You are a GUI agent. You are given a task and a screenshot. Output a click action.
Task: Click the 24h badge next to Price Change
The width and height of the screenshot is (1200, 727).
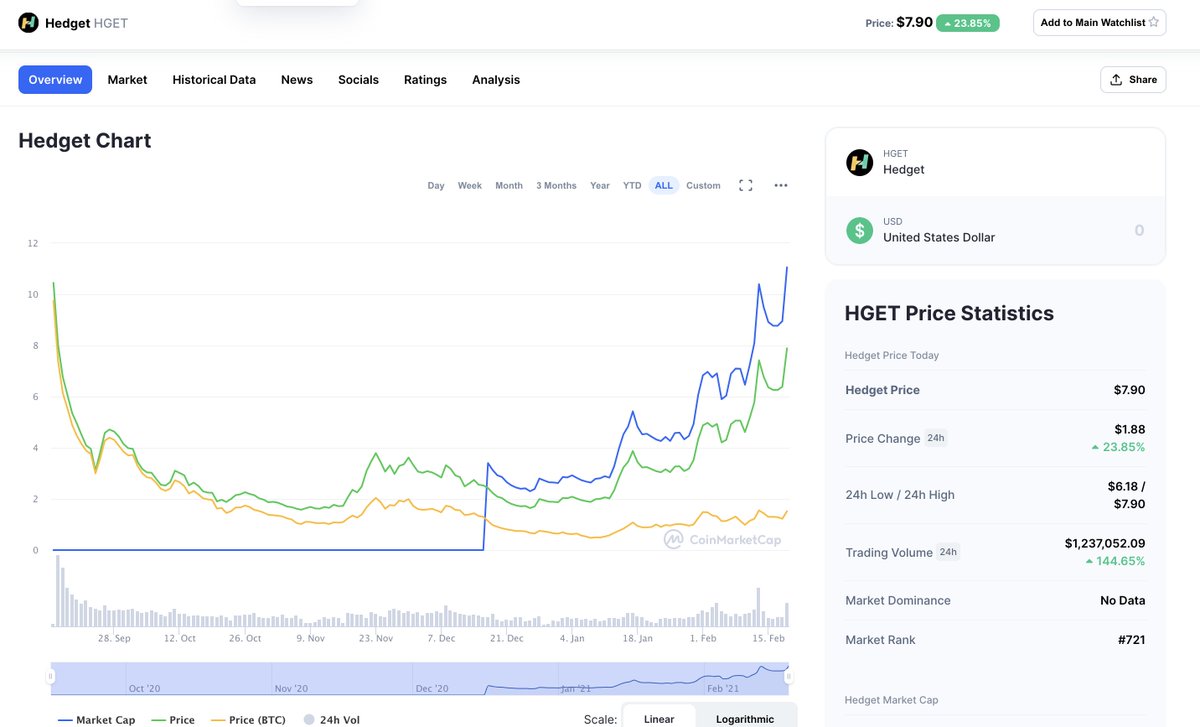pos(936,438)
